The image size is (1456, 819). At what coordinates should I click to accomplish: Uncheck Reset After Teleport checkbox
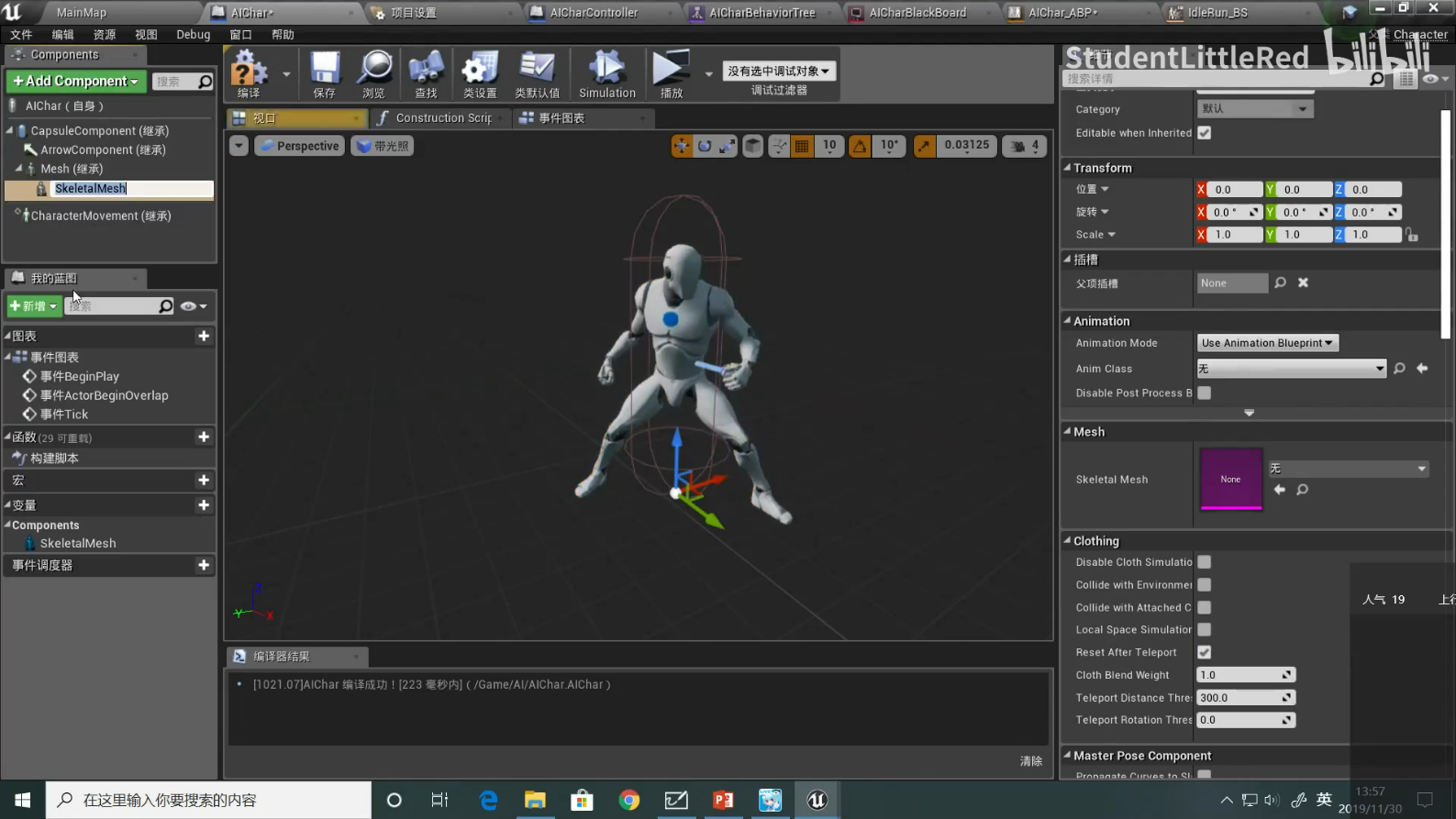1205,652
